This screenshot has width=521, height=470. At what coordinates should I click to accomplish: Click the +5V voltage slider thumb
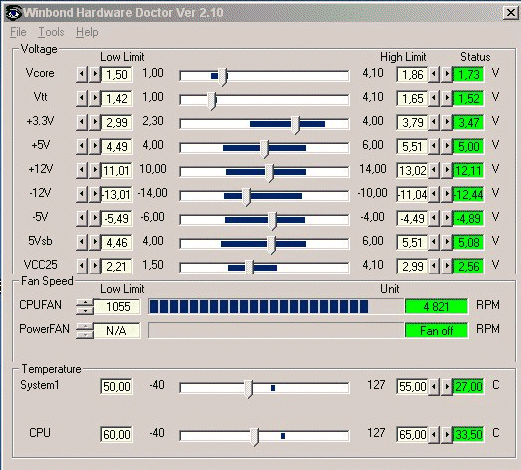click(264, 149)
